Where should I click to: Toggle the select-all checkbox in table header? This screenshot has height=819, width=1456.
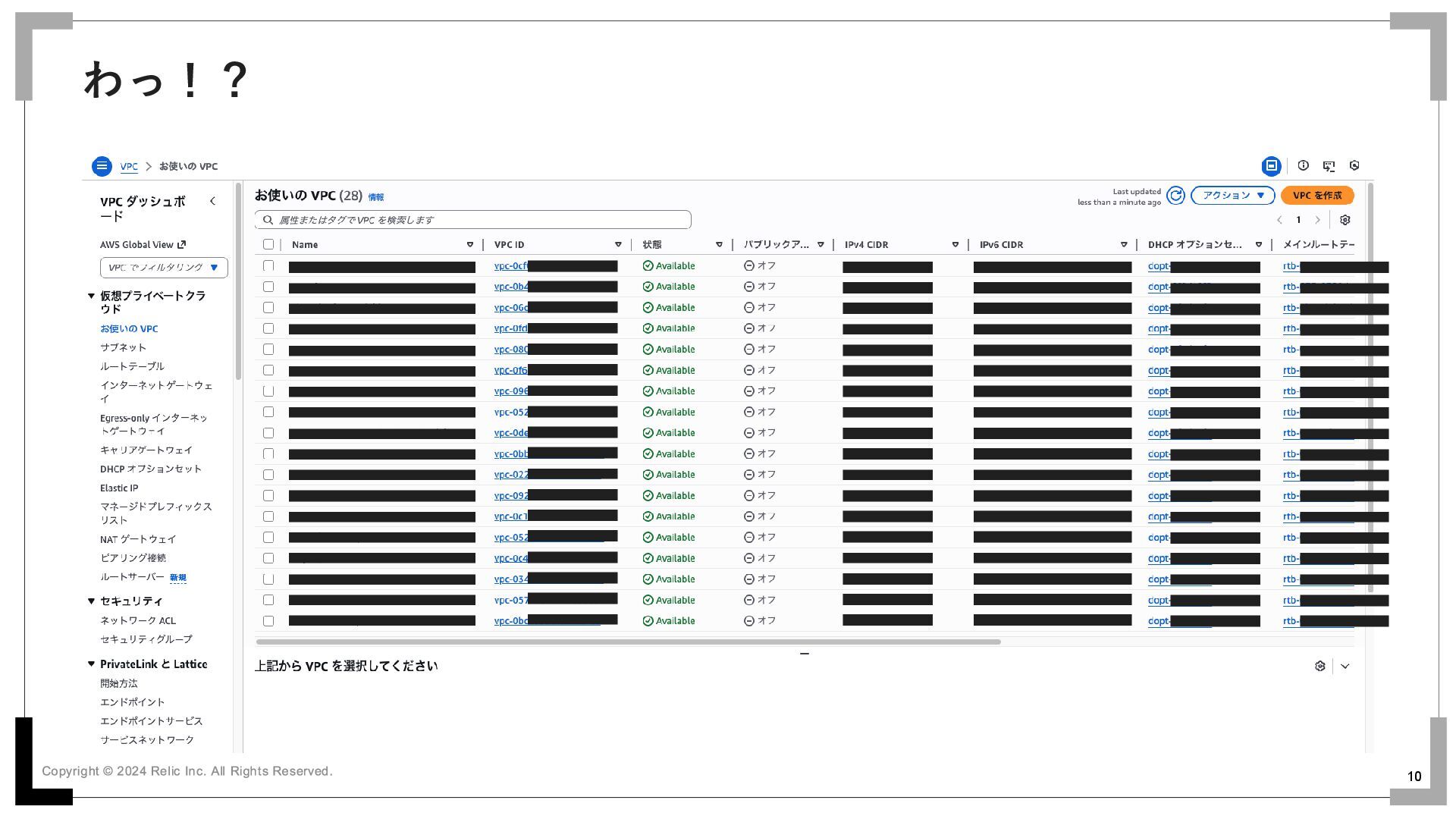coord(268,244)
